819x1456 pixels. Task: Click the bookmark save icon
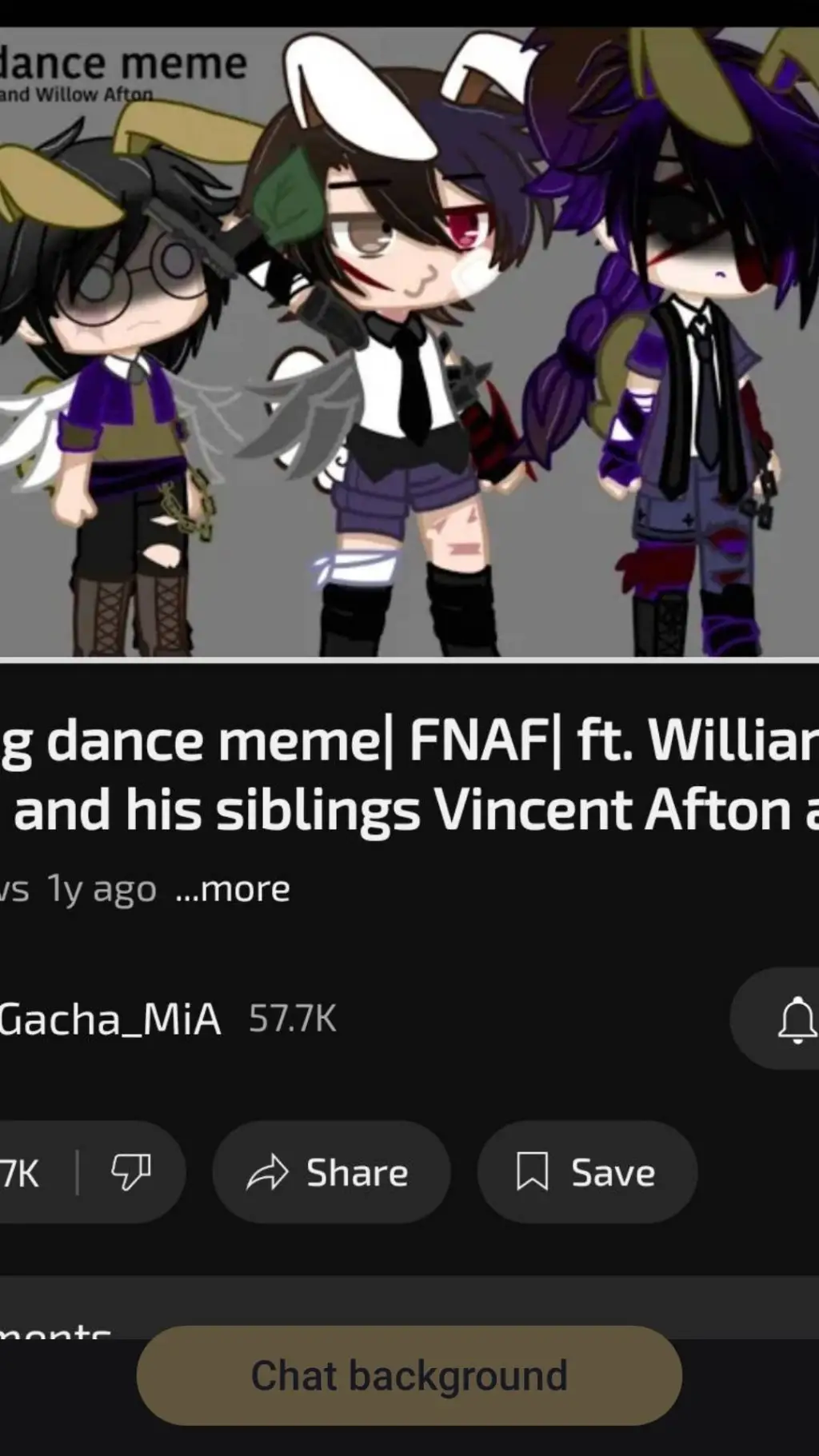532,1172
